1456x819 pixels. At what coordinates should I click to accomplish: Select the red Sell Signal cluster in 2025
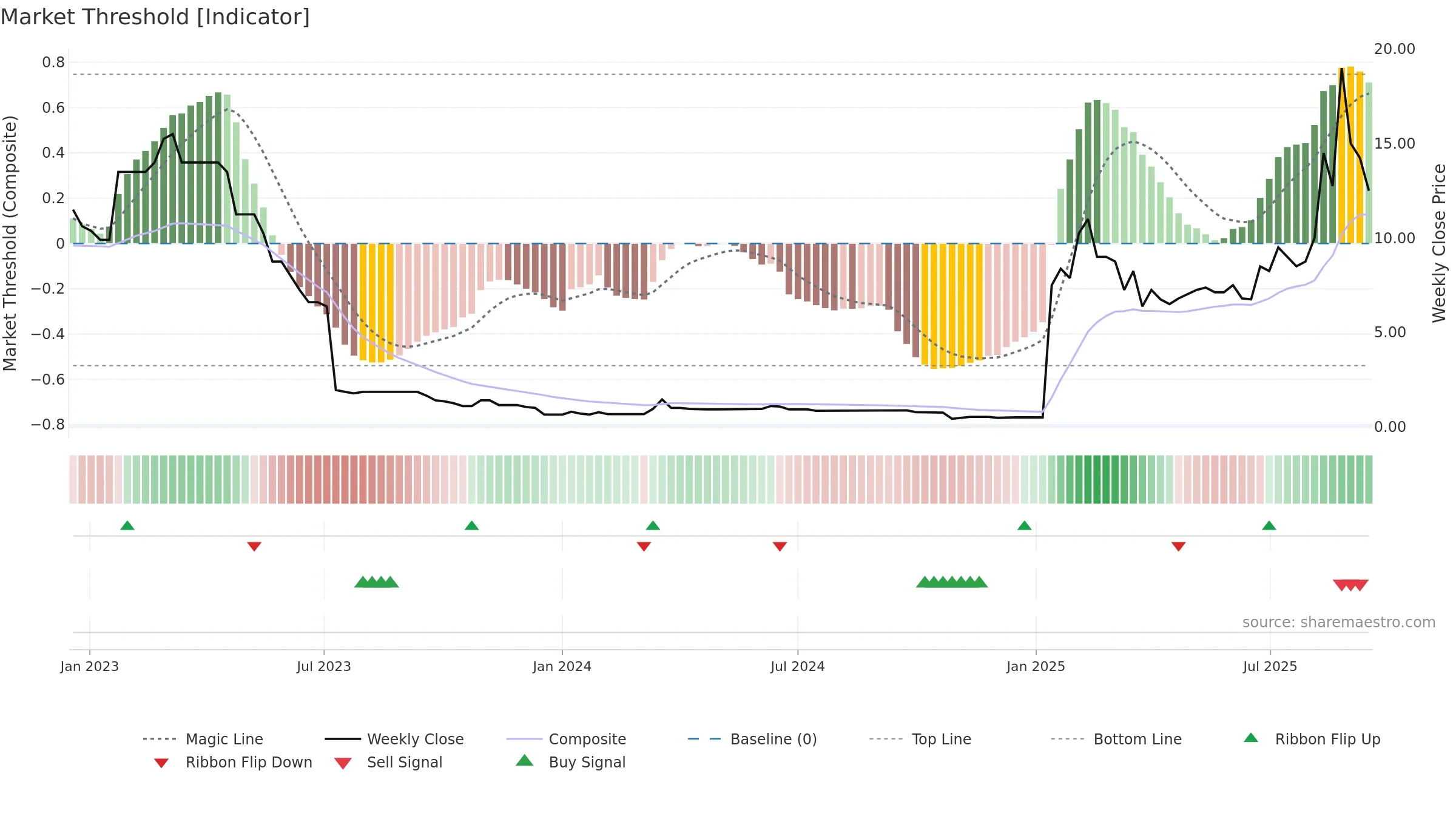pos(1350,585)
